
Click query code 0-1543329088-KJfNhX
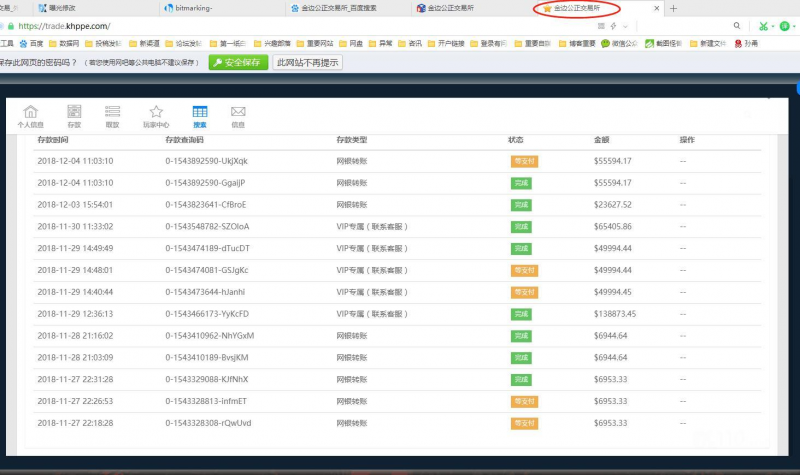pos(207,380)
